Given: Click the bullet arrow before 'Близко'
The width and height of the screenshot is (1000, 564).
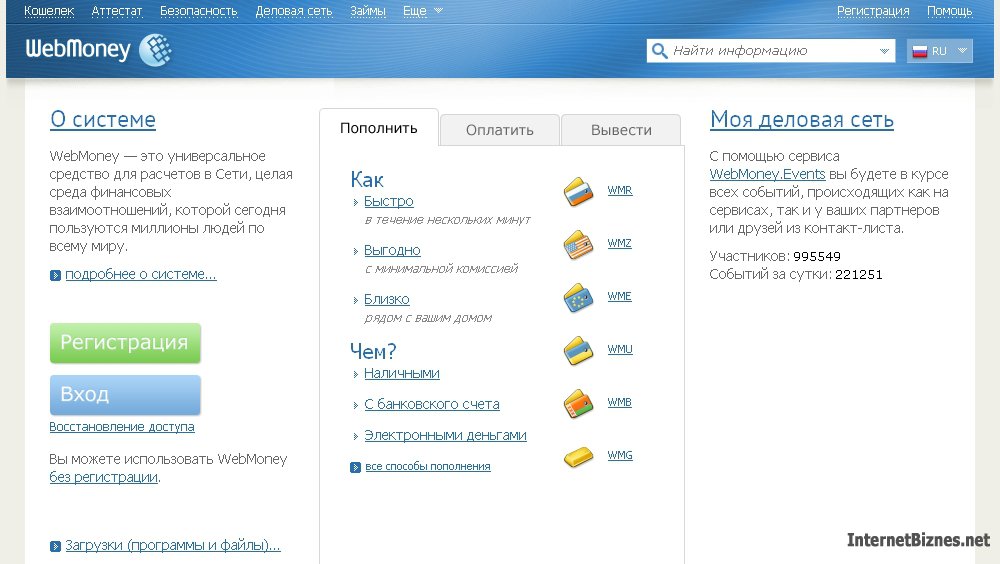Looking at the screenshot, I should click(355, 300).
